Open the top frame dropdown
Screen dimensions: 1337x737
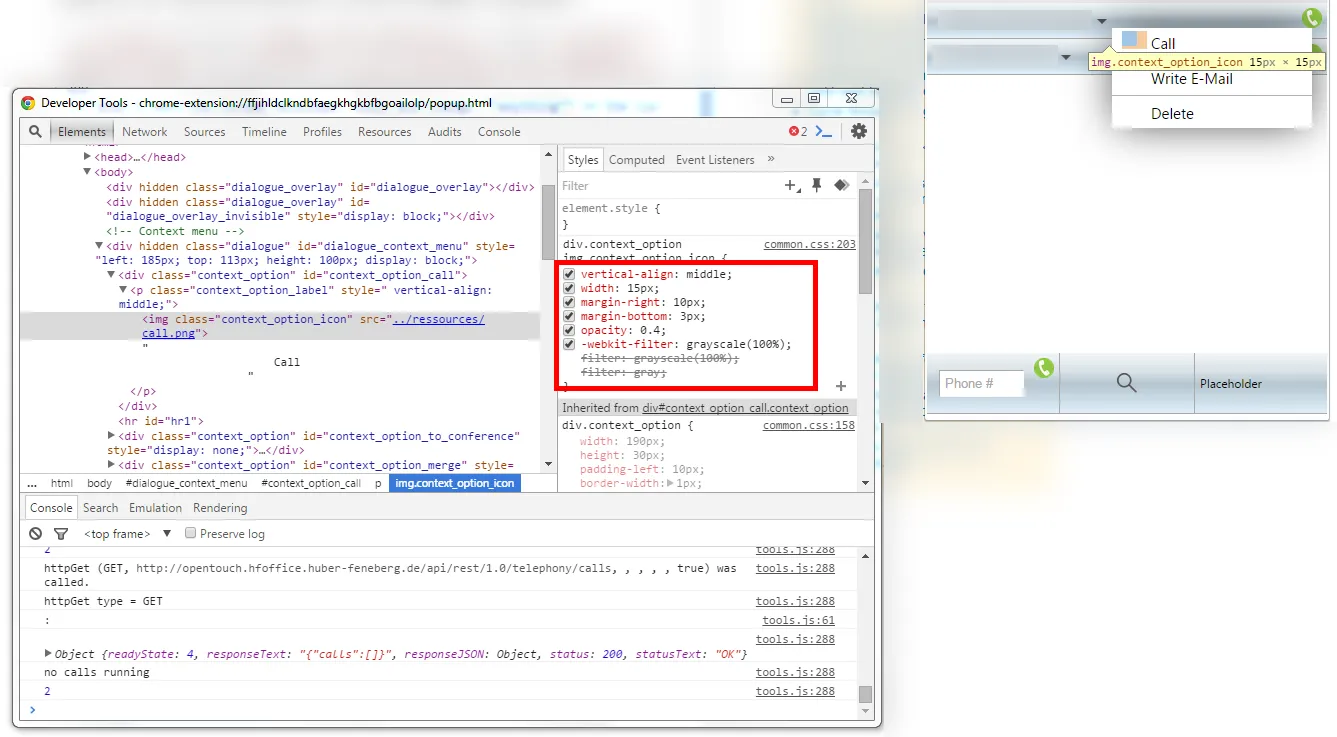[x=127, y=534]
